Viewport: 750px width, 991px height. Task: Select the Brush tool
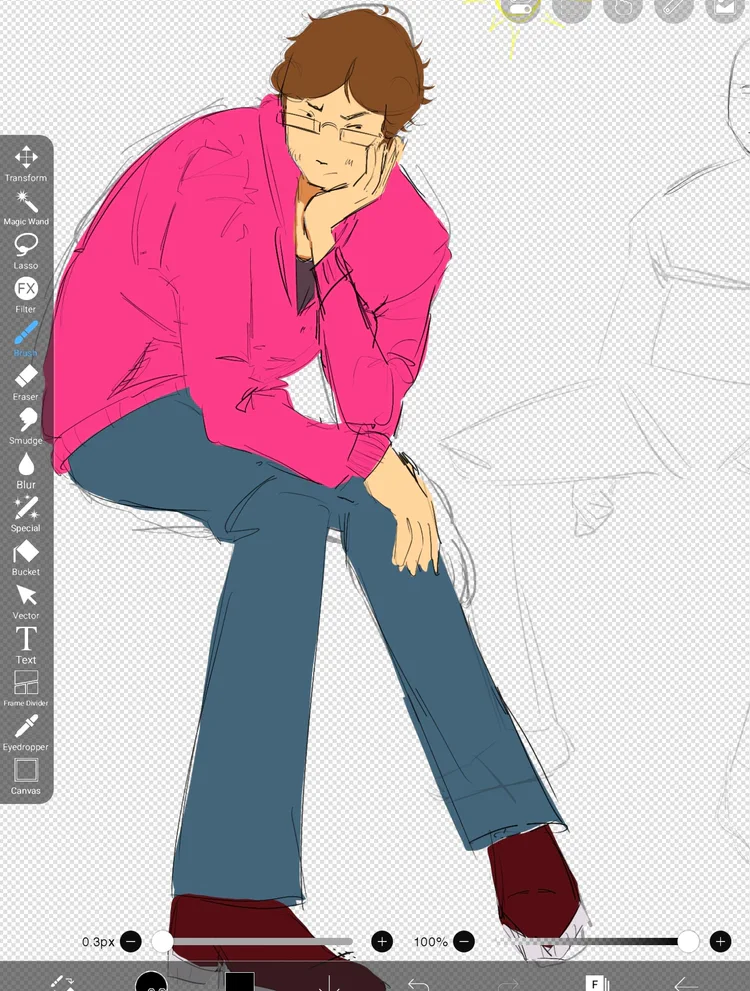pos(26,338)
